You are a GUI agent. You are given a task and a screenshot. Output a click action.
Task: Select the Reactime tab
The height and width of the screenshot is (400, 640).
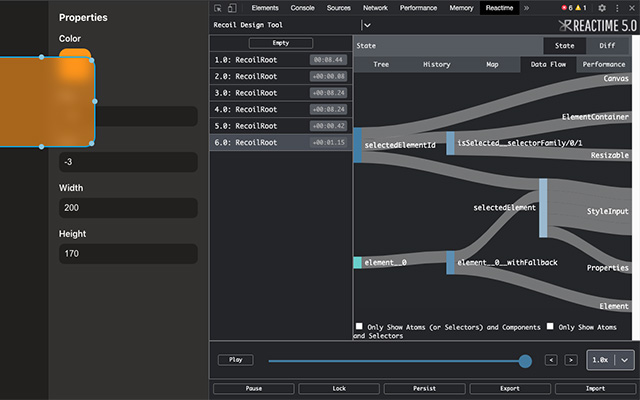pyautogui.click(x=499, y=8)
